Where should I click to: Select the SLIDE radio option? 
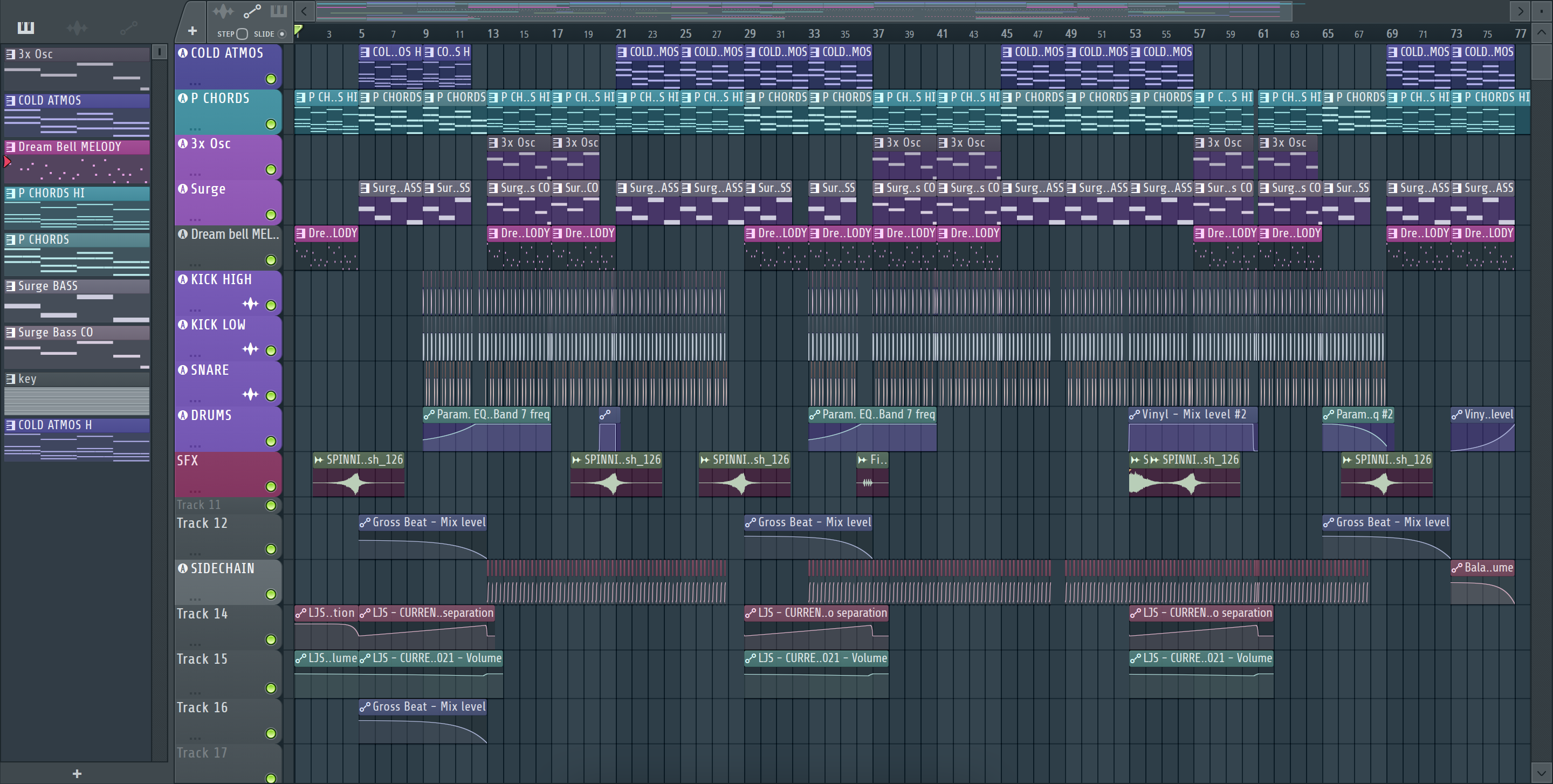click(x=281, y=34)
